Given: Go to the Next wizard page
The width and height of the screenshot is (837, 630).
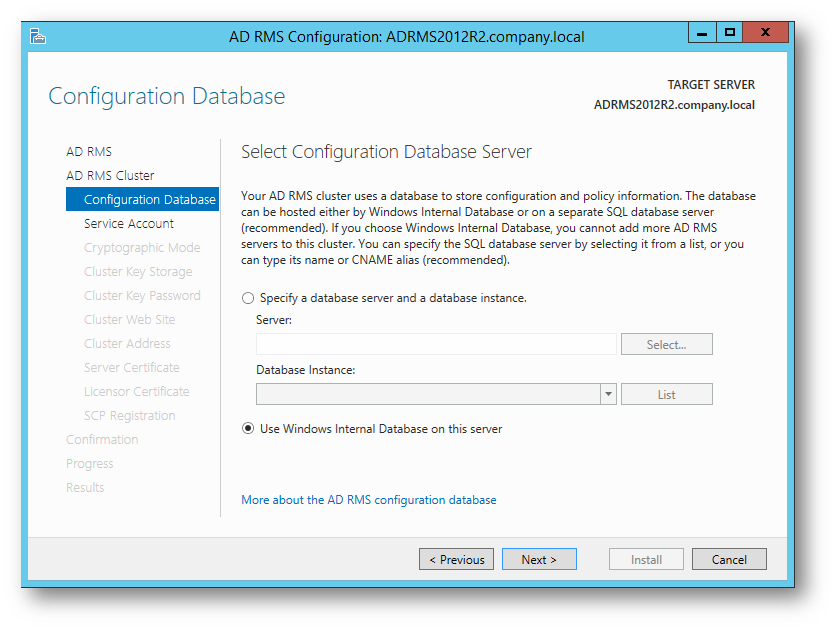Looking at the screenshot, I should coord(539,559).
